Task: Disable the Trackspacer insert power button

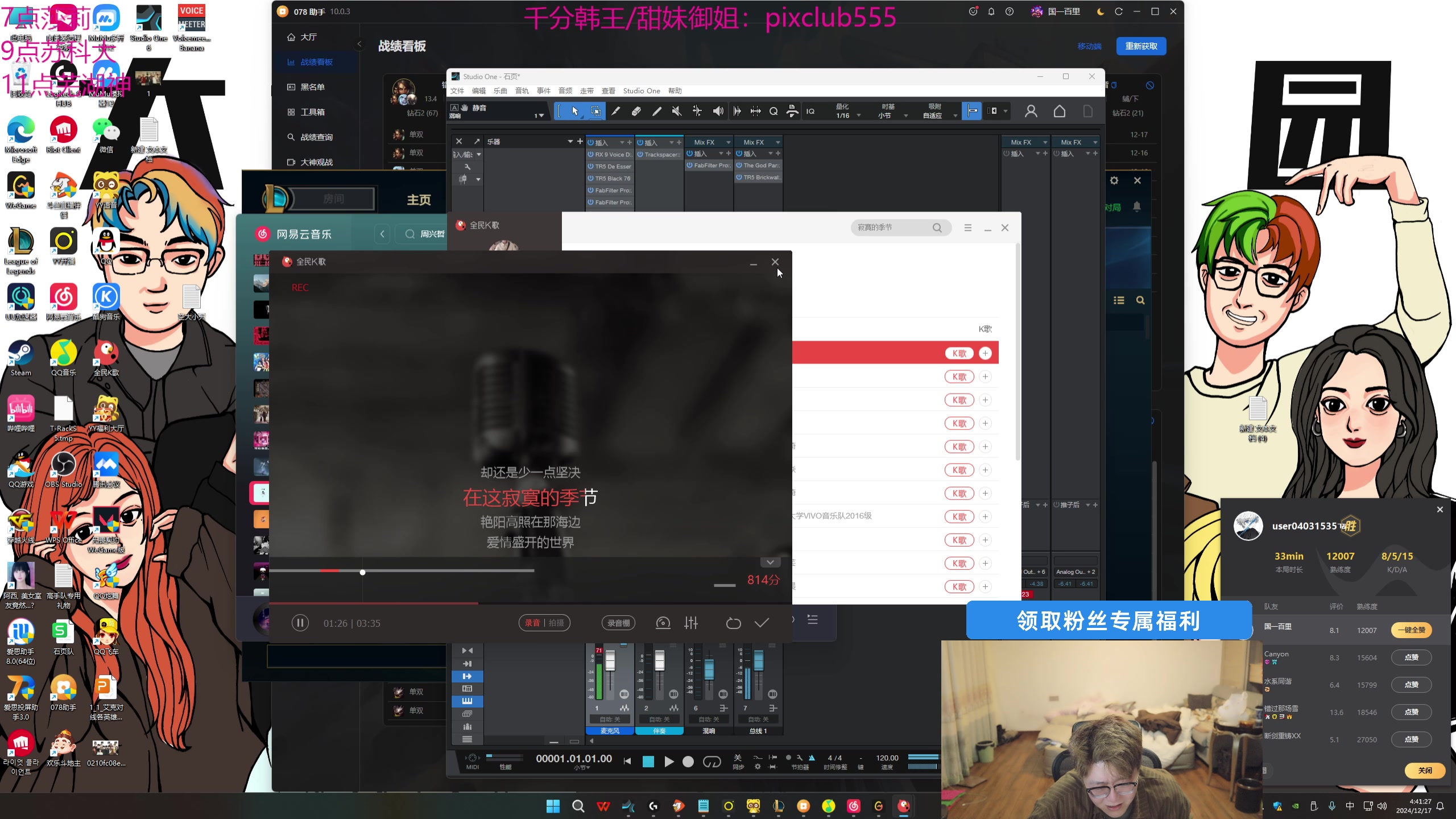Action: coord(640,155)
